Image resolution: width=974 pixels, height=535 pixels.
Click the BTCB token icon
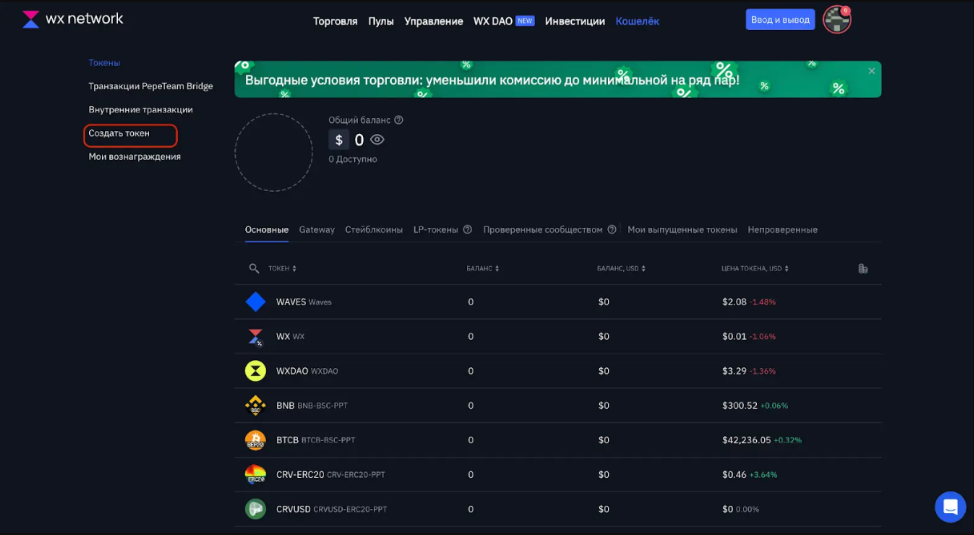[255, 440]
